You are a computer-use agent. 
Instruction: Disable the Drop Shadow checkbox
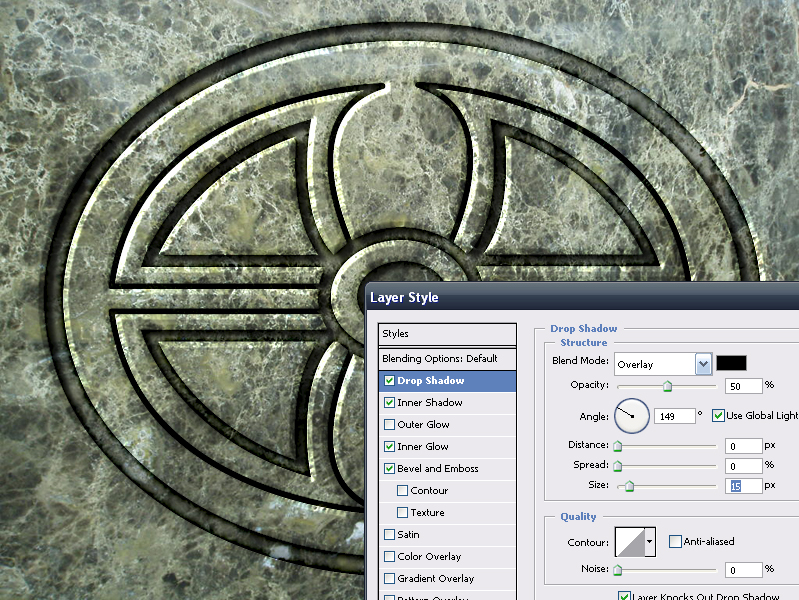coord(389,381)
